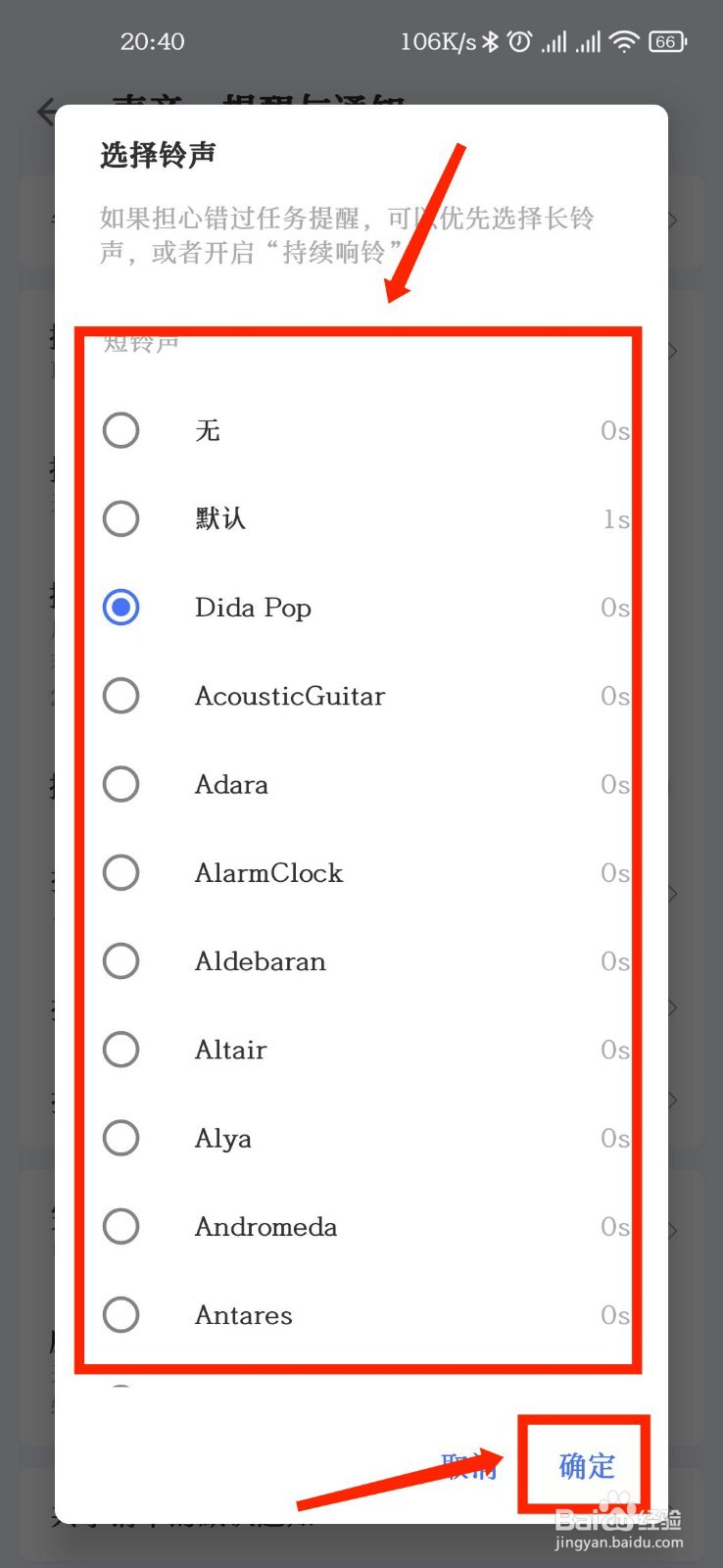The image size is (723, 1568).
Task: Tap the alarm clock status icon
Action: (520, 41)
